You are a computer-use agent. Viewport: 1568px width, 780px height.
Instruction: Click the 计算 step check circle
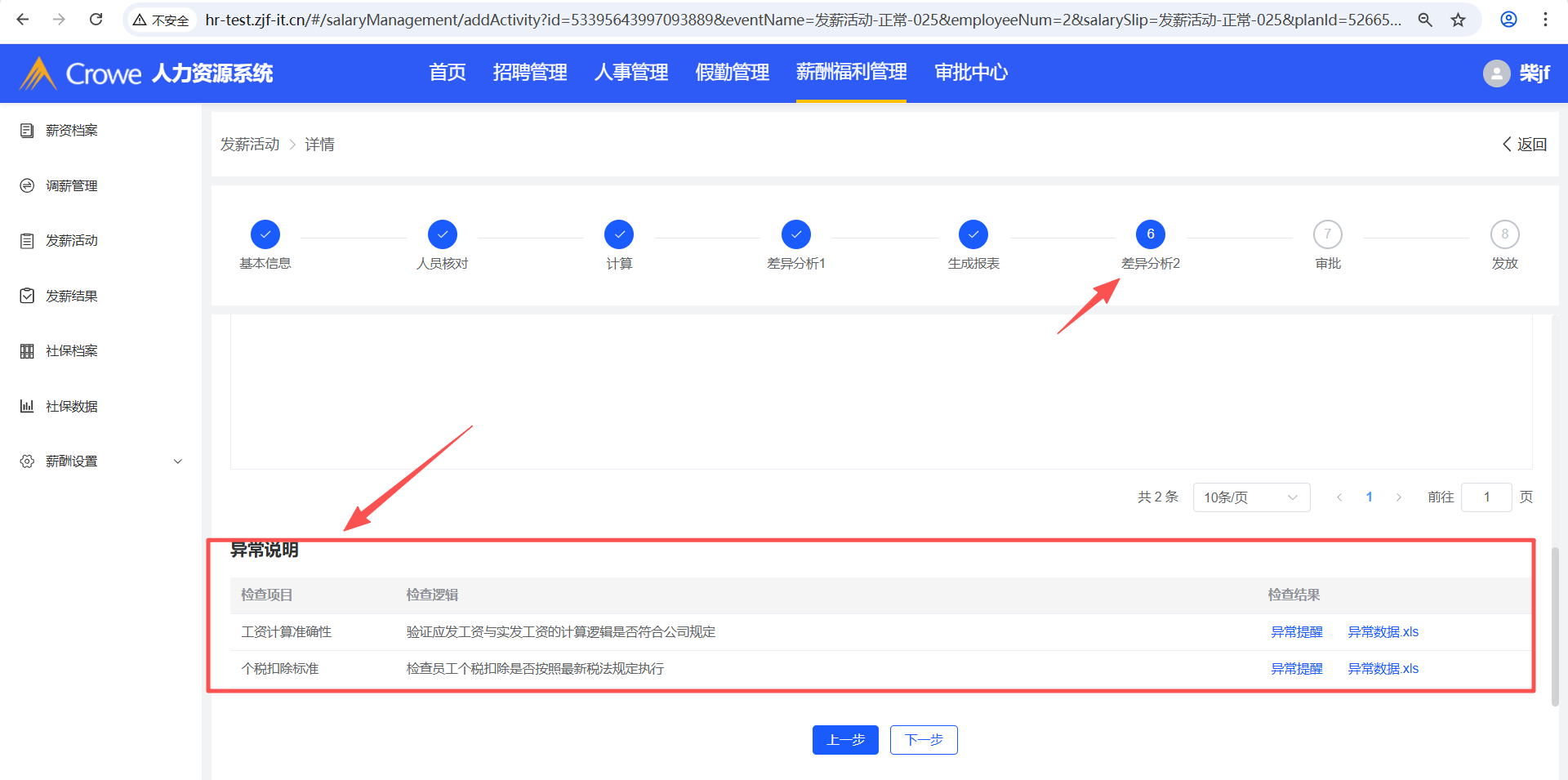click(x=619, y=234)
